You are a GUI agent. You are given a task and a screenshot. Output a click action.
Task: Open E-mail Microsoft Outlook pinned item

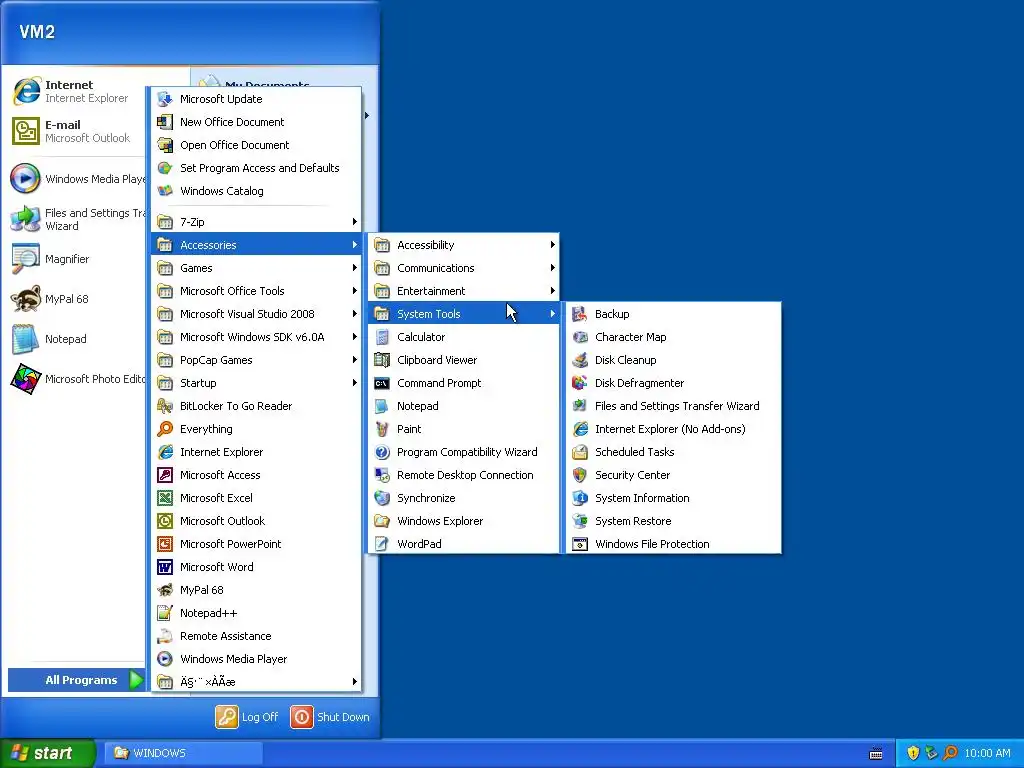click(73, 131)
